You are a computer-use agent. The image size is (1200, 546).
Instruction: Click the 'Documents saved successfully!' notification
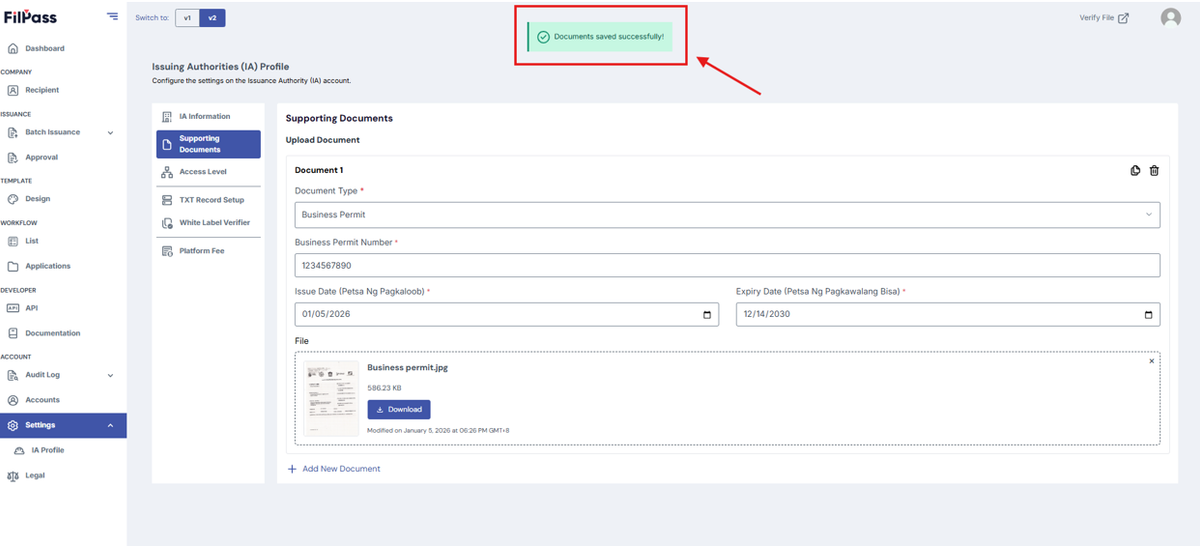[x=602, y=37]
